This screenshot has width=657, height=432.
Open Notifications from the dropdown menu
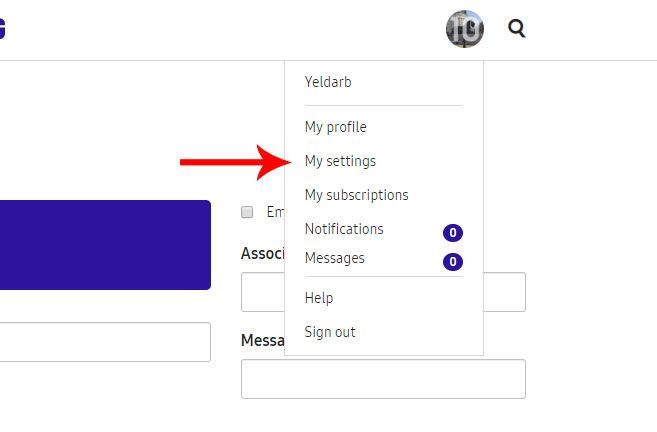[x=344, y=229]
